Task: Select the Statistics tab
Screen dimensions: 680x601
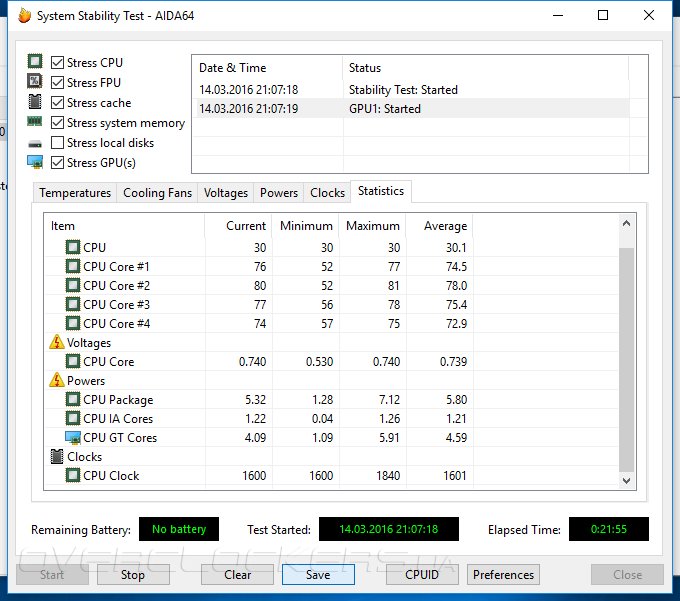Action: [x=381, y=191]
